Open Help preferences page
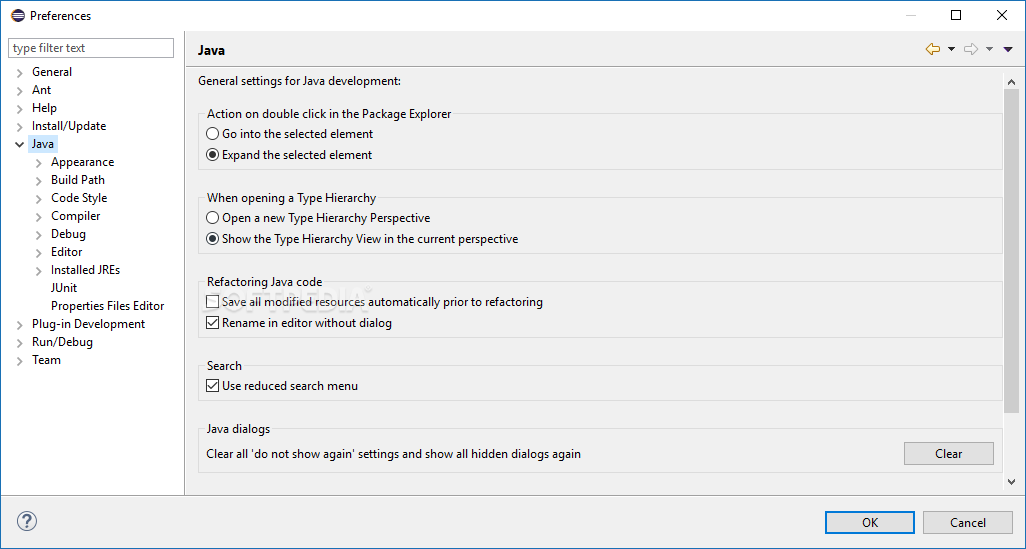1026x549 pixels. tap(44, 108)
